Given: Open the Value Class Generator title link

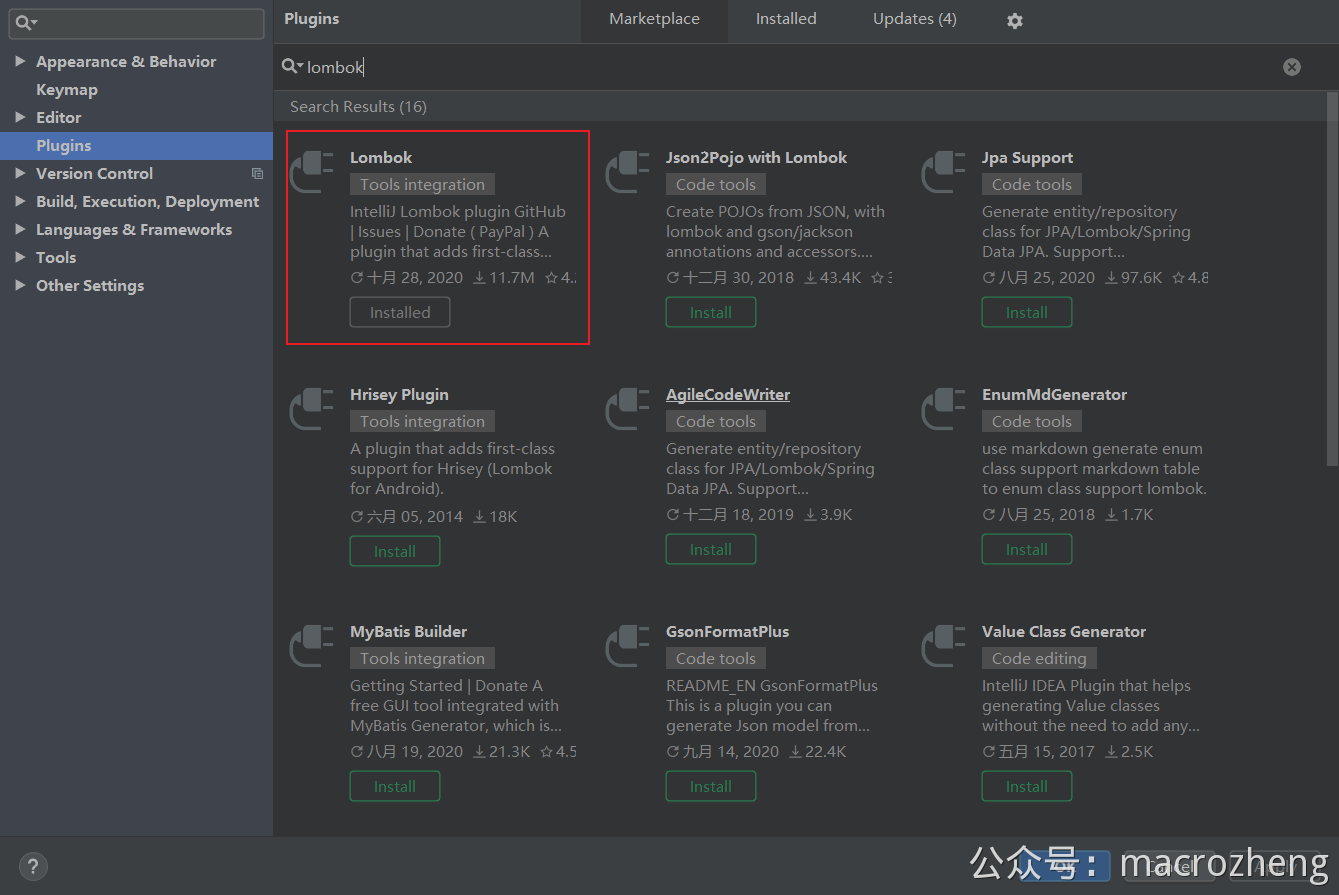Looking at the screenshot, I should tap(1064, 631).
